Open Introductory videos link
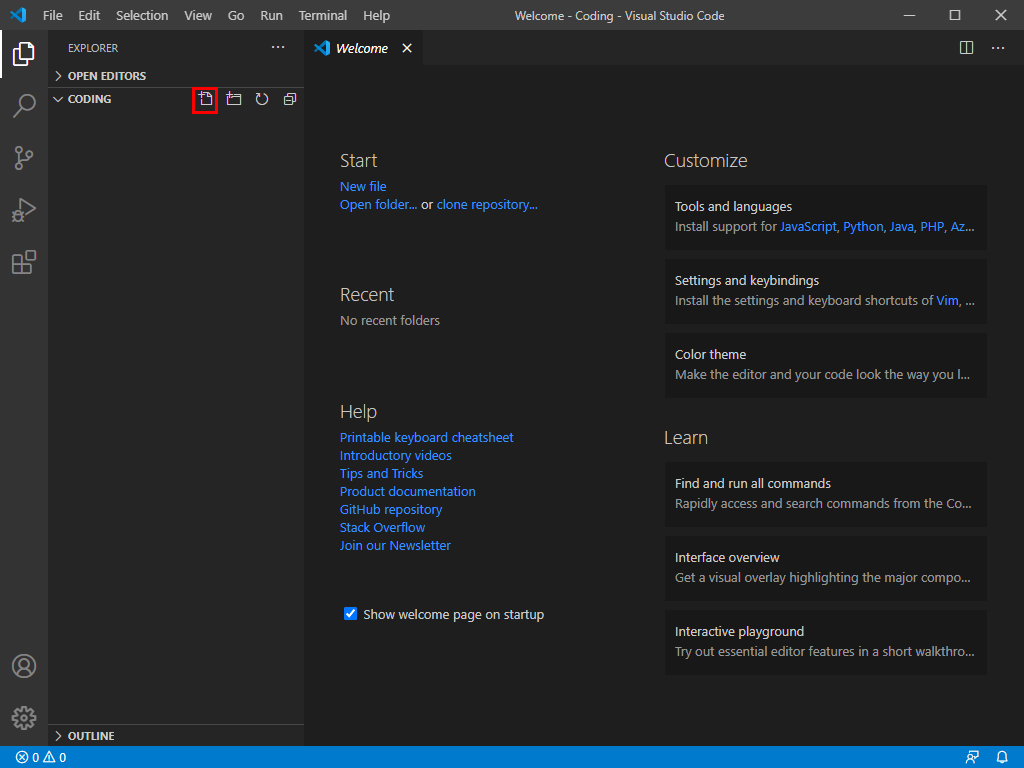The image size is (1024, 768). point(396,455)
